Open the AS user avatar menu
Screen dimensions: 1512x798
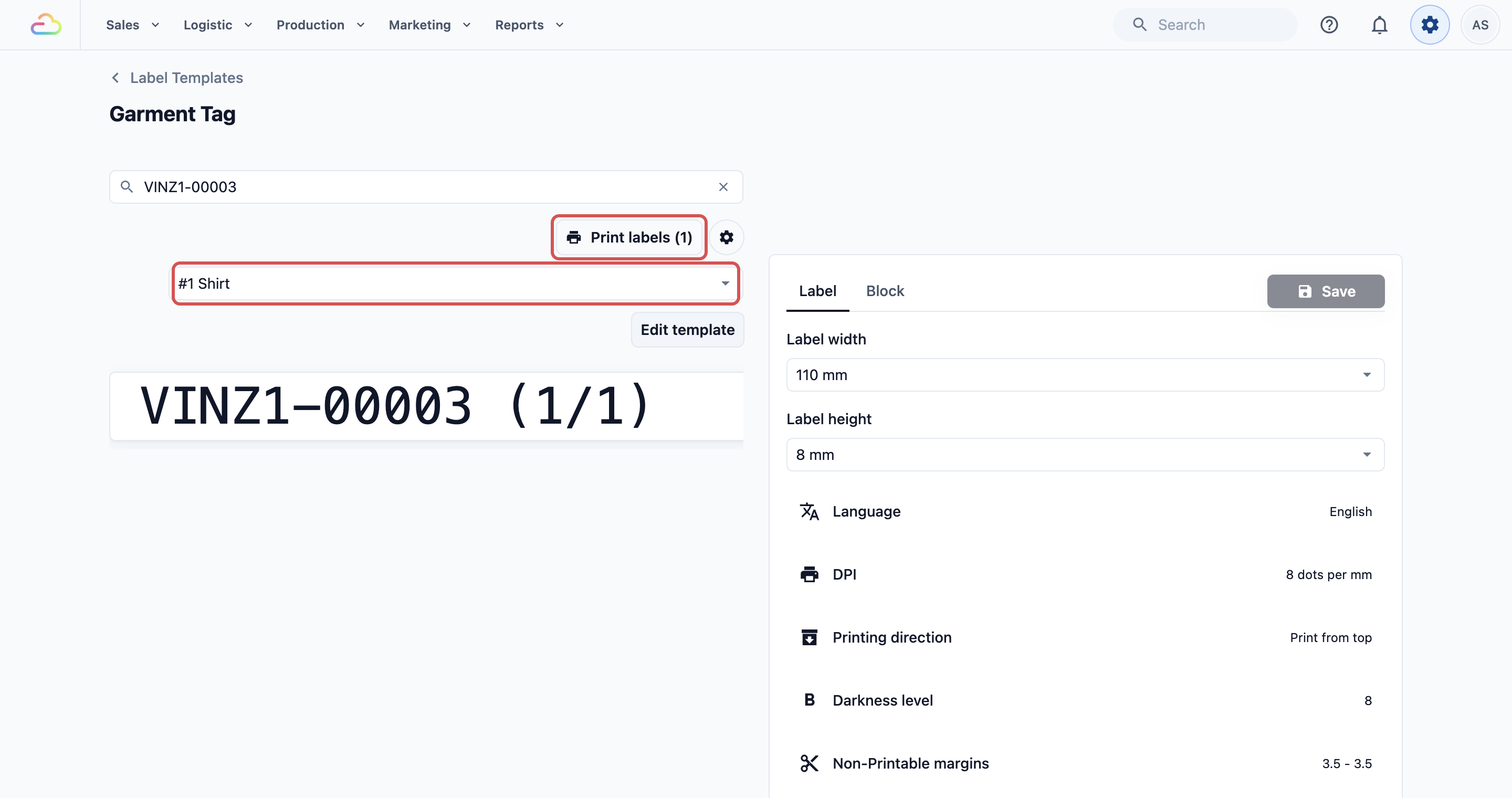[1480, 25]
